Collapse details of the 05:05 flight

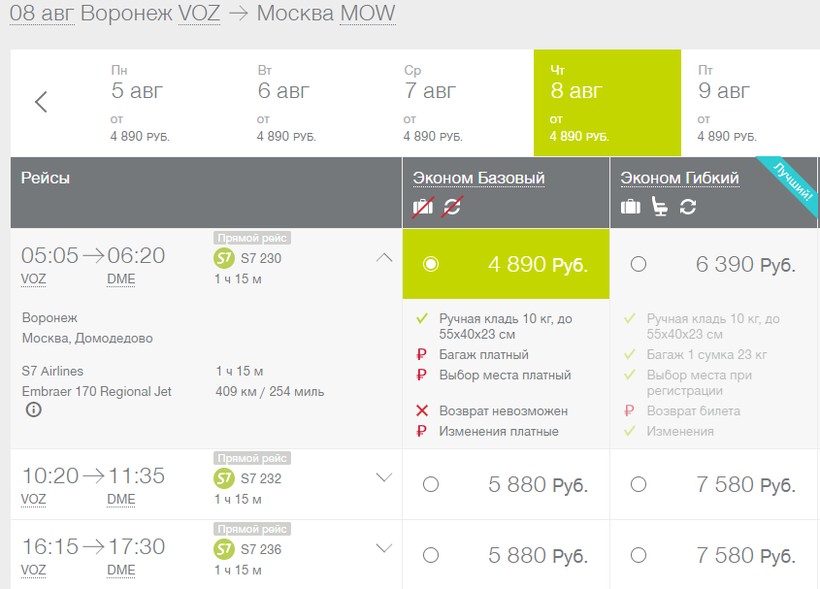[384, 257]
